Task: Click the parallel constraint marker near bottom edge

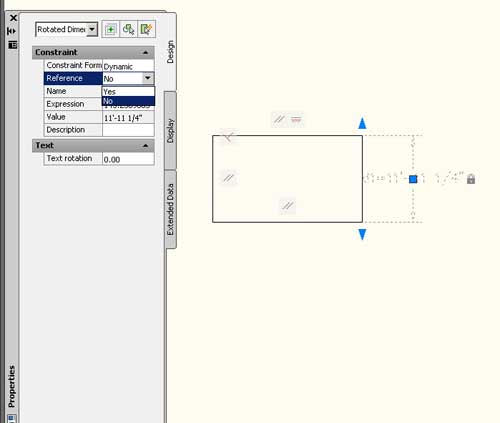Action: pyautogui.click(x=287, y=206)
